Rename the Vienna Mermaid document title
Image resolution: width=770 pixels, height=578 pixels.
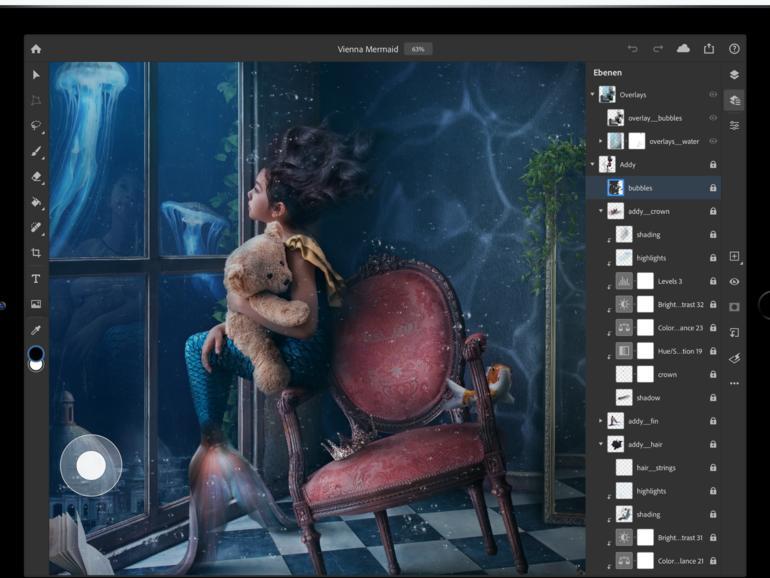[x=368, y=49]
